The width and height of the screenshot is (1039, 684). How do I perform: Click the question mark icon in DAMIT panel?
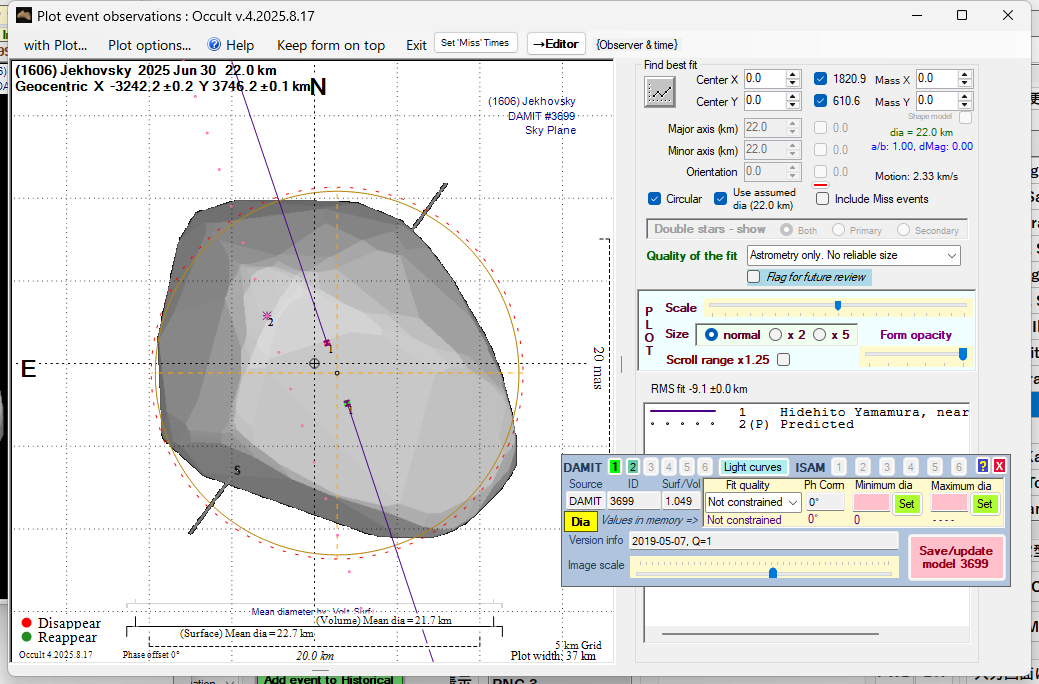coord(982,467)
